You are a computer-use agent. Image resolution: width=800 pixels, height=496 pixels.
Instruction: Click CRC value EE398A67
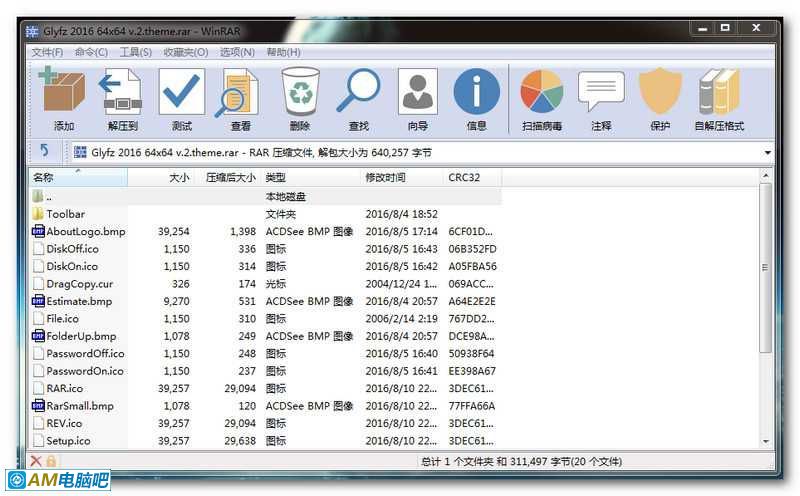pos(472,371)
